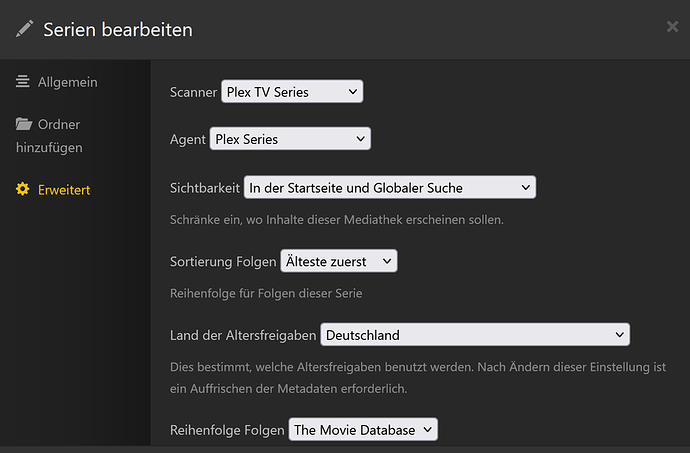The image size is (690, 453).
Task: Expand the Deutschland country dropdown
Action: click(x=475, y=335)
